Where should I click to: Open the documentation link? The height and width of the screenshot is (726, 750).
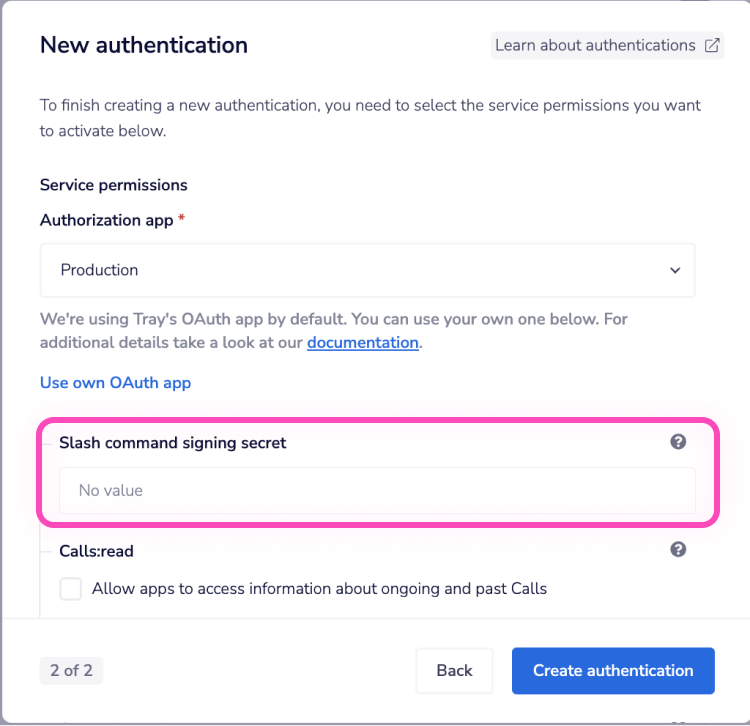[x=362, y=342]
